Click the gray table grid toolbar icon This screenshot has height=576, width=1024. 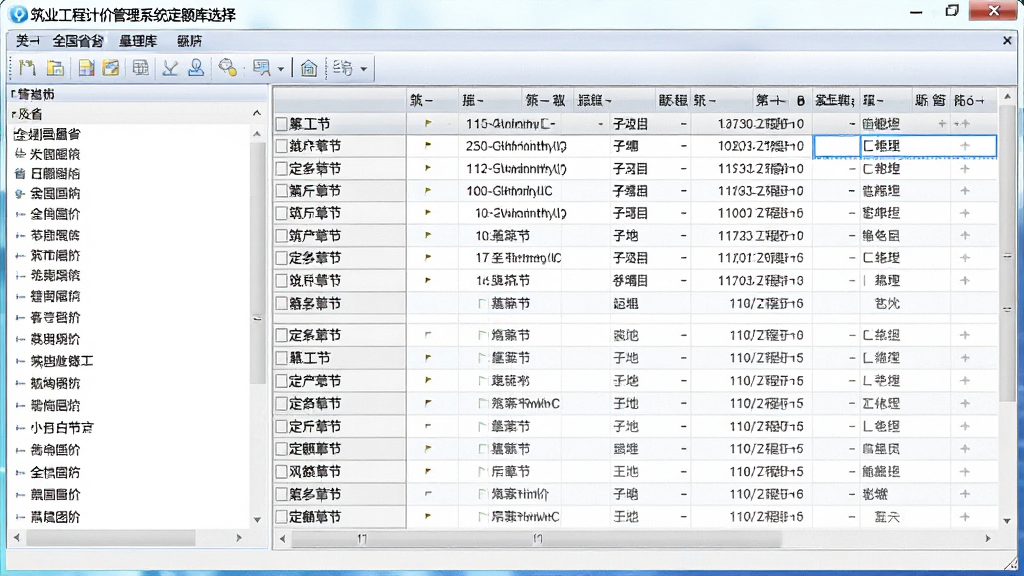(x=140, y=68)
